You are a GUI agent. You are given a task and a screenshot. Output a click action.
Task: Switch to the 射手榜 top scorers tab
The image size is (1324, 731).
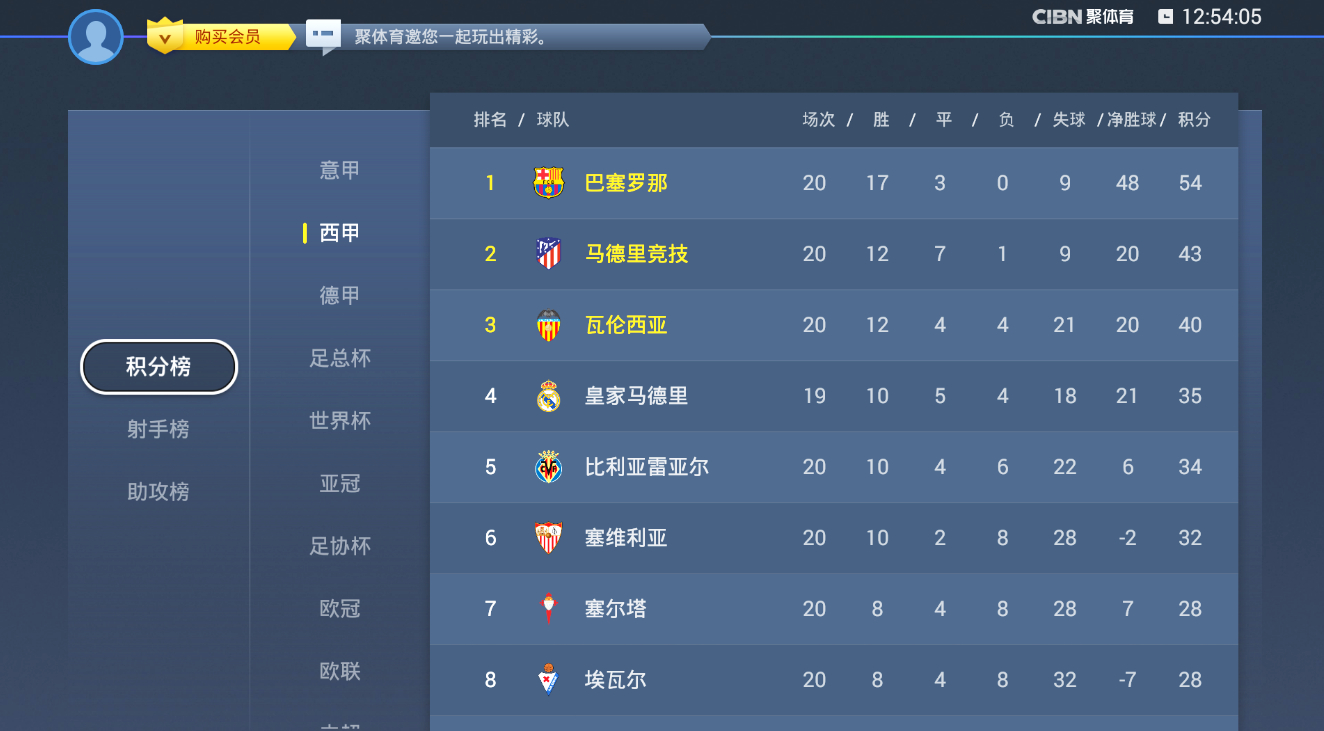coord(158,429)
